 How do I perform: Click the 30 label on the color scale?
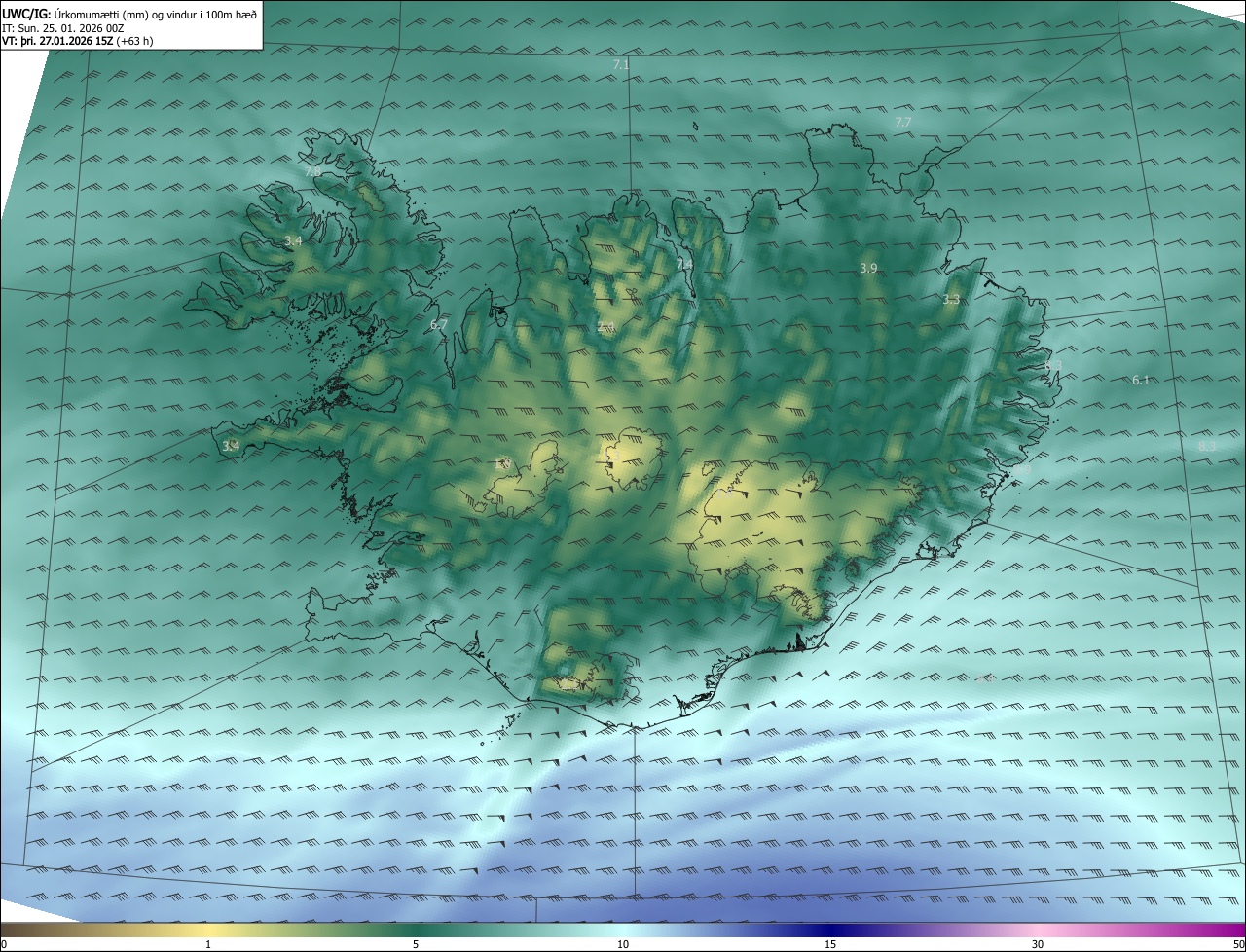[x=1038, y=944]
